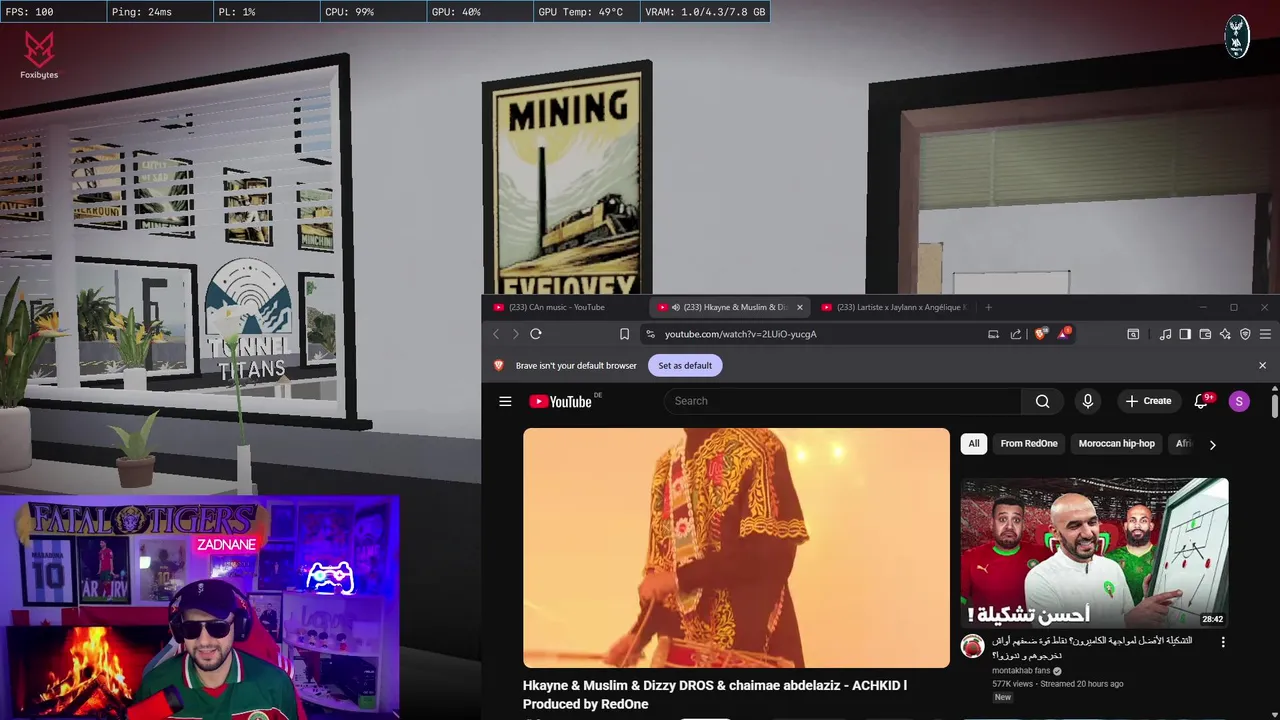This screenshot has height=720, width=1280.
Task: Reload the YouTube page in Brave
Action: tap(536, 334)
